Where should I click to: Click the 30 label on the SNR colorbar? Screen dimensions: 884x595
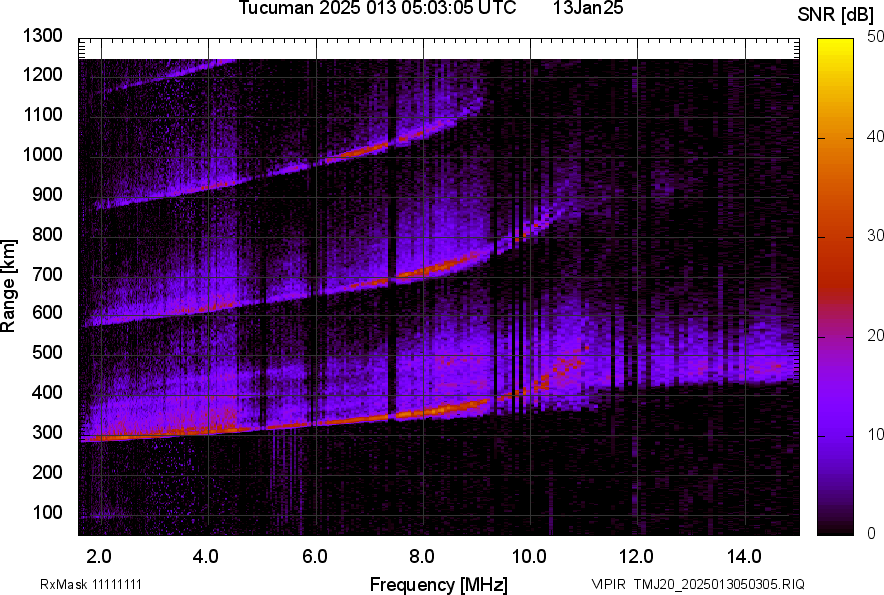[x=876, y=236]
